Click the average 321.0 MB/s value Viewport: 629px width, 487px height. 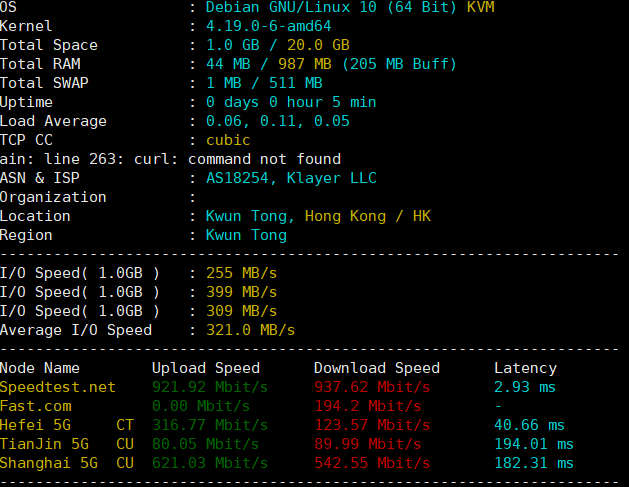click(250, 330)
